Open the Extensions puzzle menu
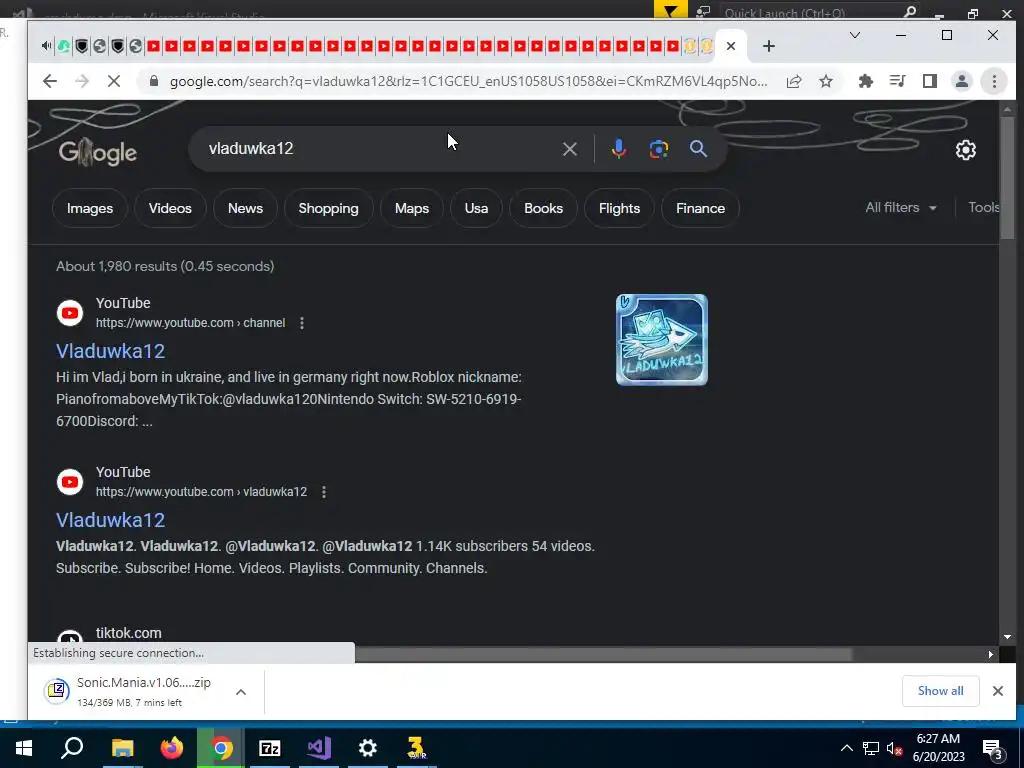 866,81
